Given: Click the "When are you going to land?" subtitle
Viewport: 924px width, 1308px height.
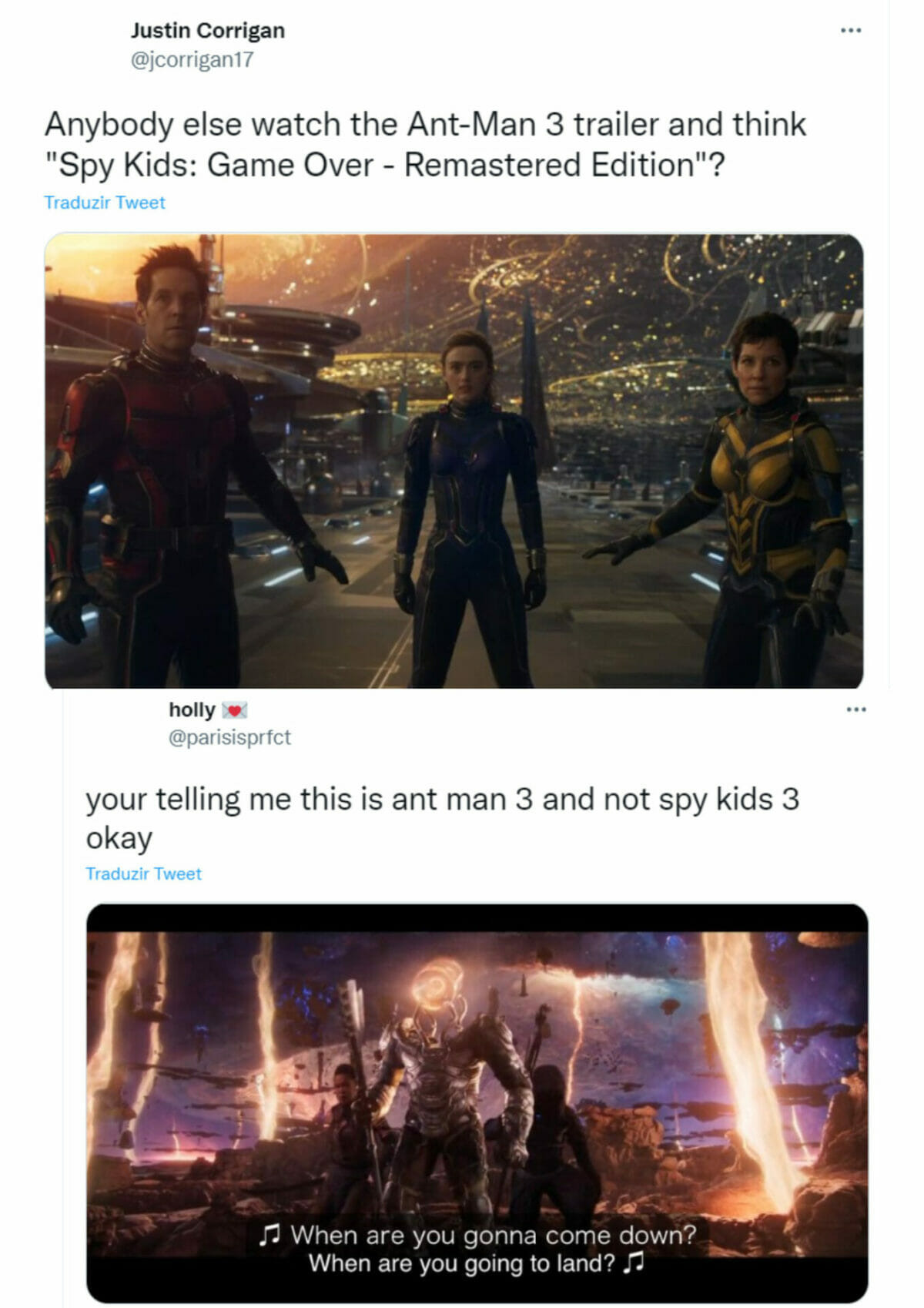Looking at the screenshot, I should point(462,1263).
